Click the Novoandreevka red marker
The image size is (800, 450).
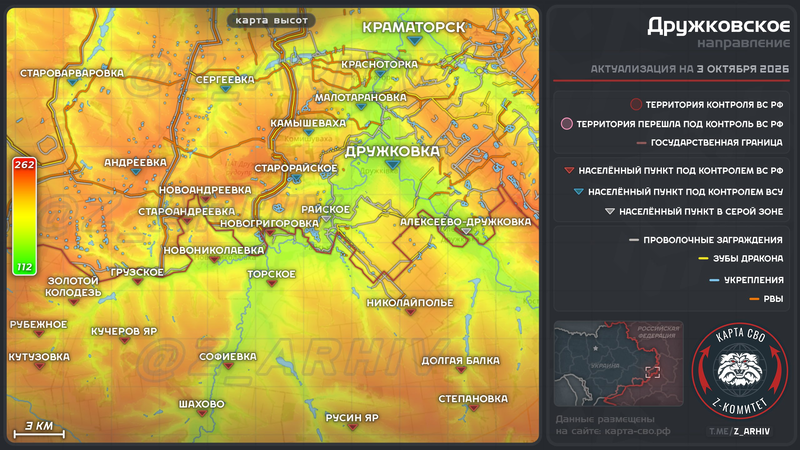(205, 199)
